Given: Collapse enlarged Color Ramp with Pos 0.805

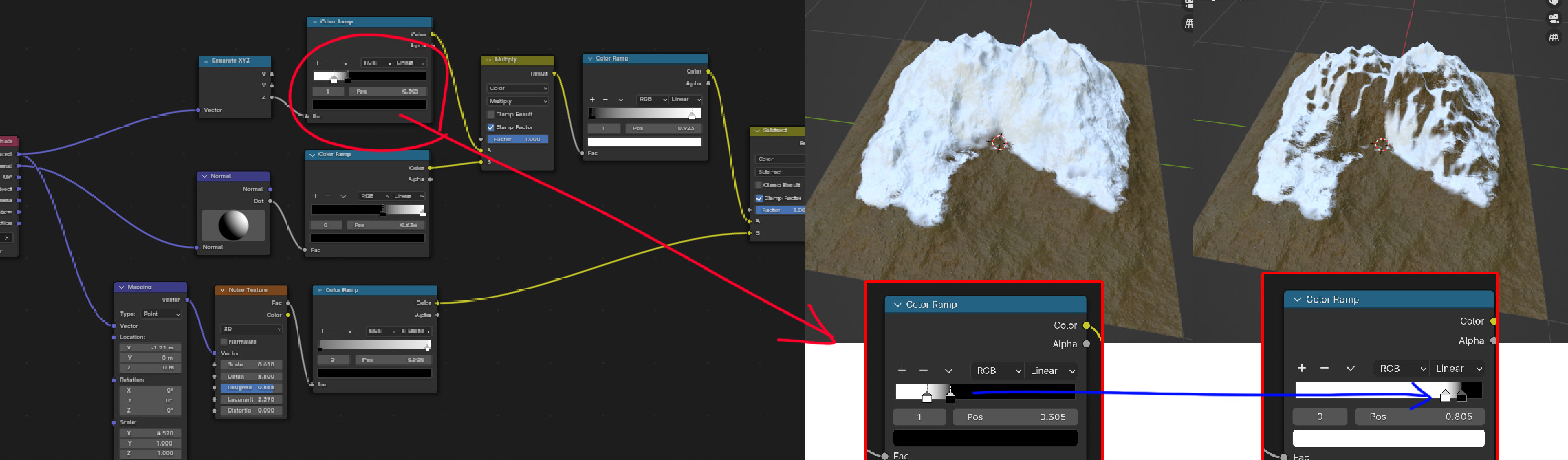Looking at the screenshot, I should point(1297,300).
